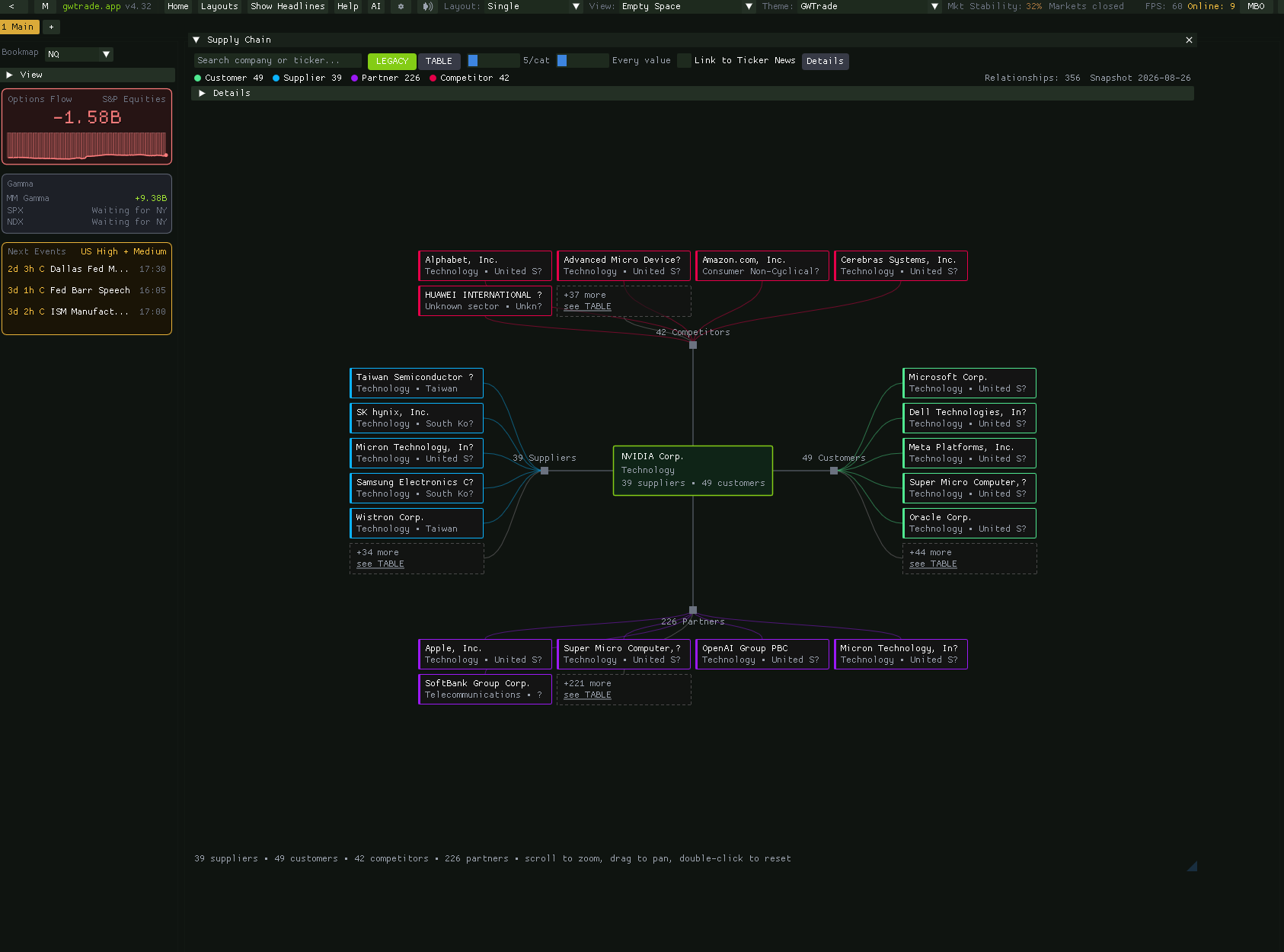Screen dimensions: 1284x952
Task: Click see TABLE link under partners
Action: tap(587, 695)
